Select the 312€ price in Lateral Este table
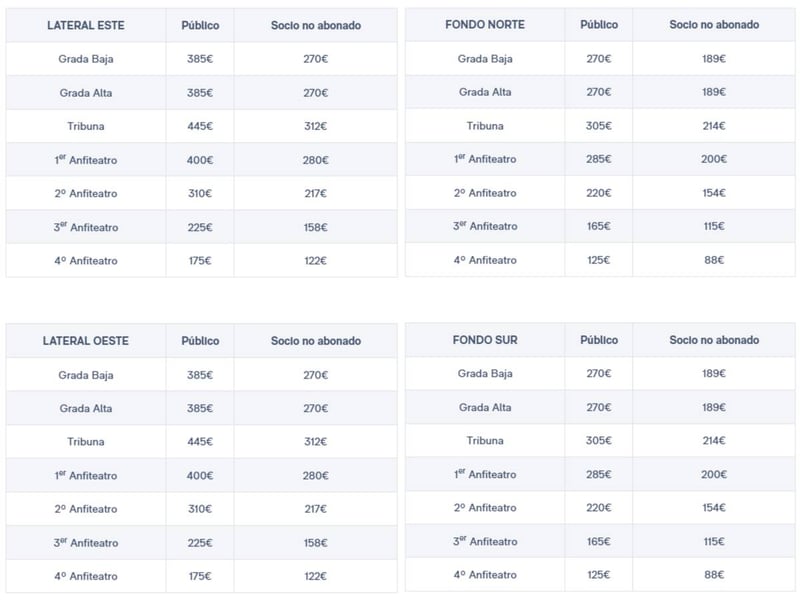 click(x=315, y=126)
